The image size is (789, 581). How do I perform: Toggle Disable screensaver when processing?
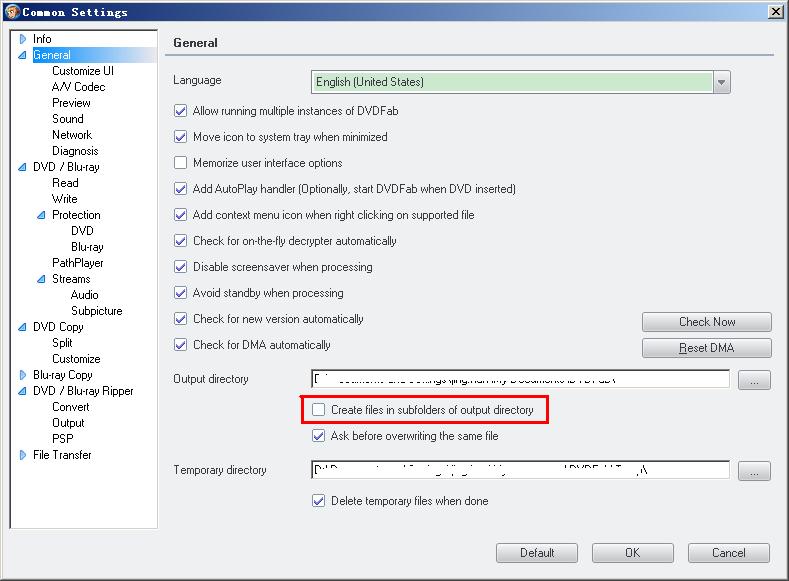point(180,267)
